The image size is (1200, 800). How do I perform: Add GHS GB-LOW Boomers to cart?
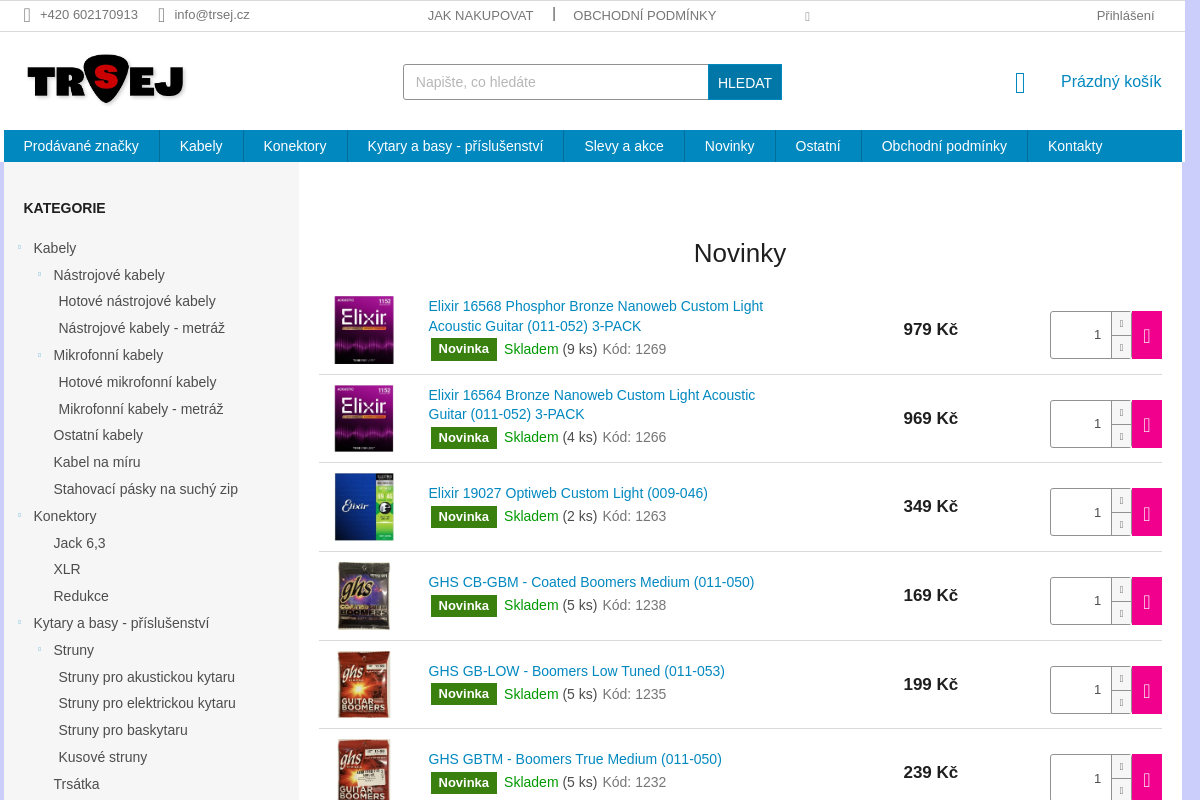tap(1146, 690)
